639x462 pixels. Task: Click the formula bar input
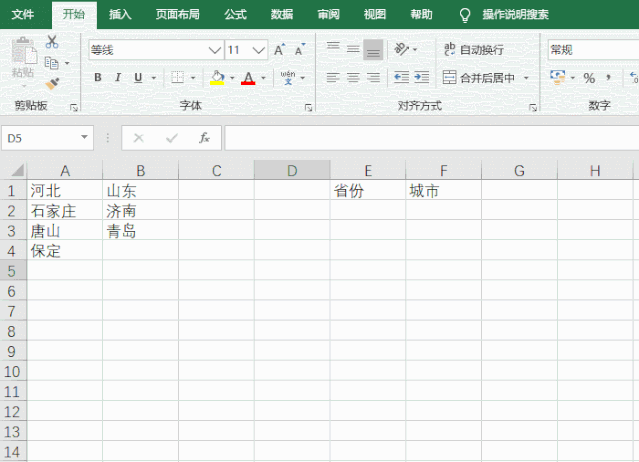click(x=432, y=138)
